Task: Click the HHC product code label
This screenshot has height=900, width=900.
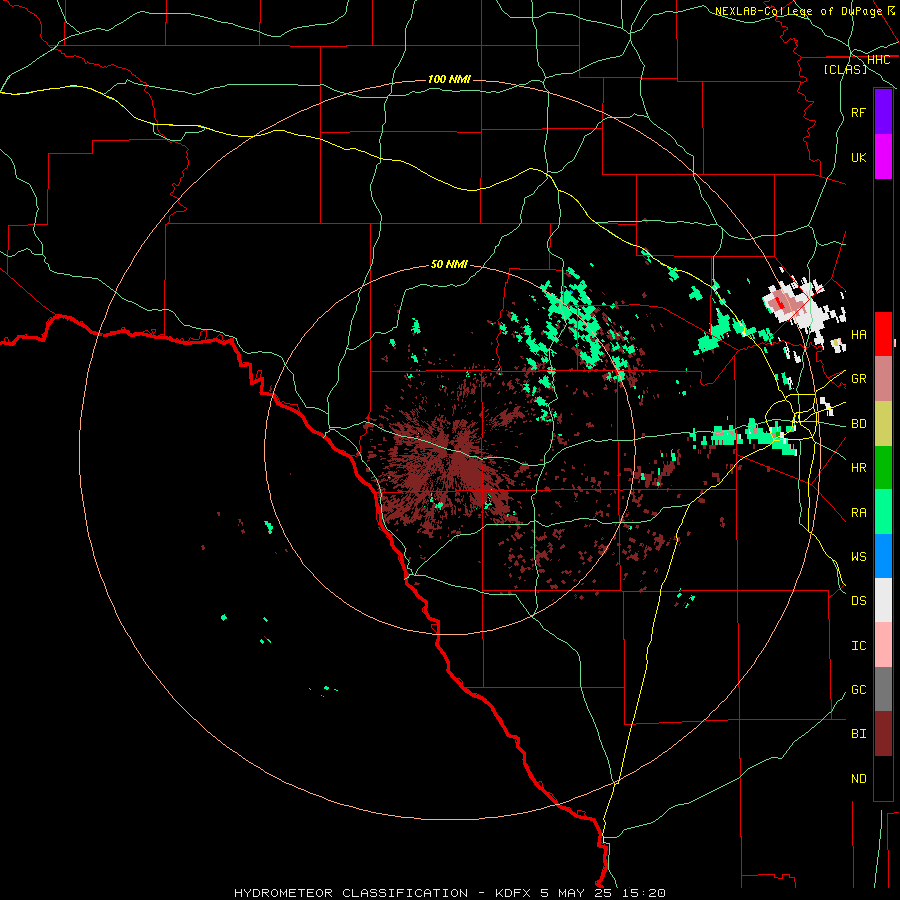Action: coord(878,60)
